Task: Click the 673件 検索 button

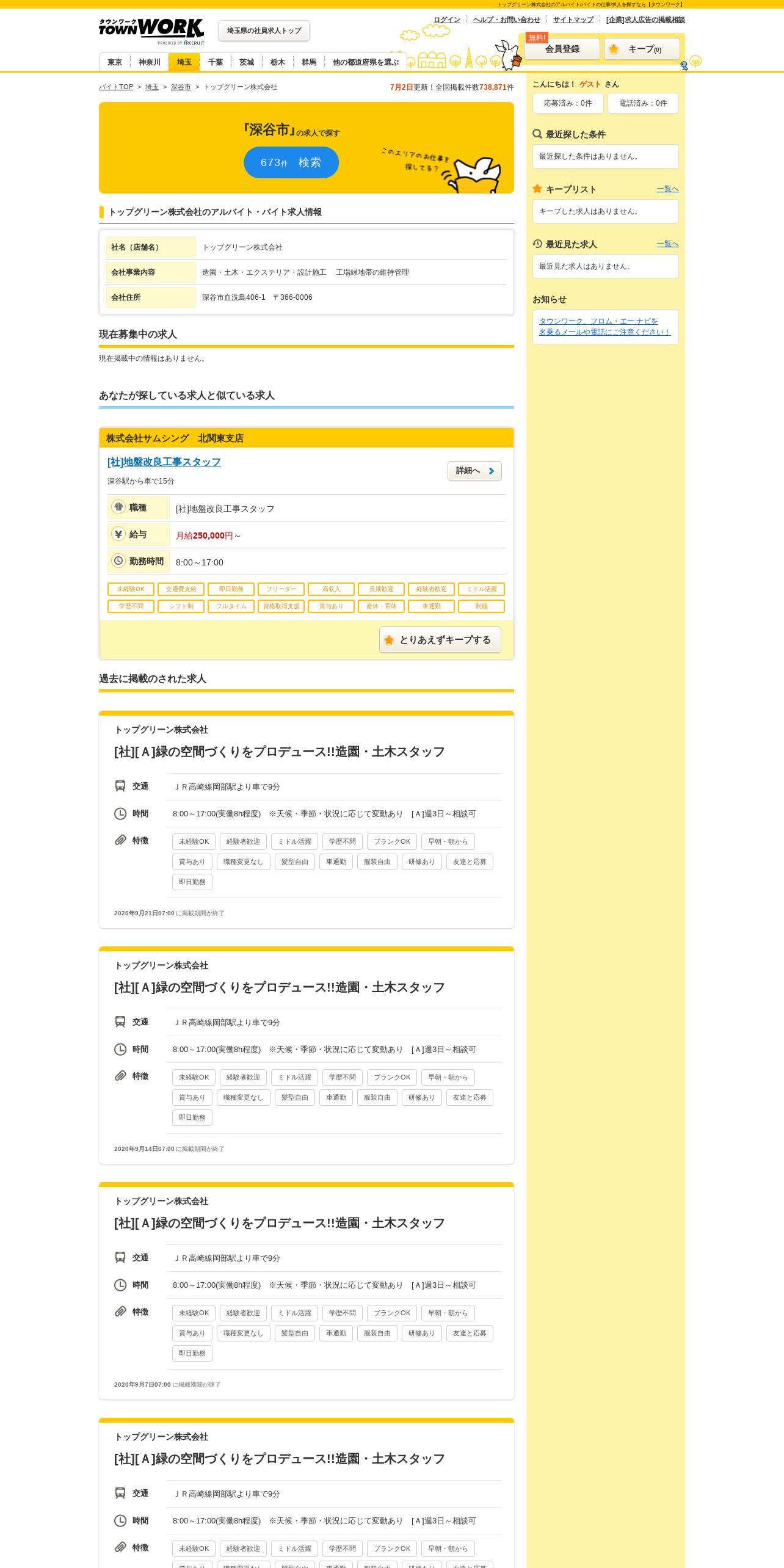Action: click(291, 162)
